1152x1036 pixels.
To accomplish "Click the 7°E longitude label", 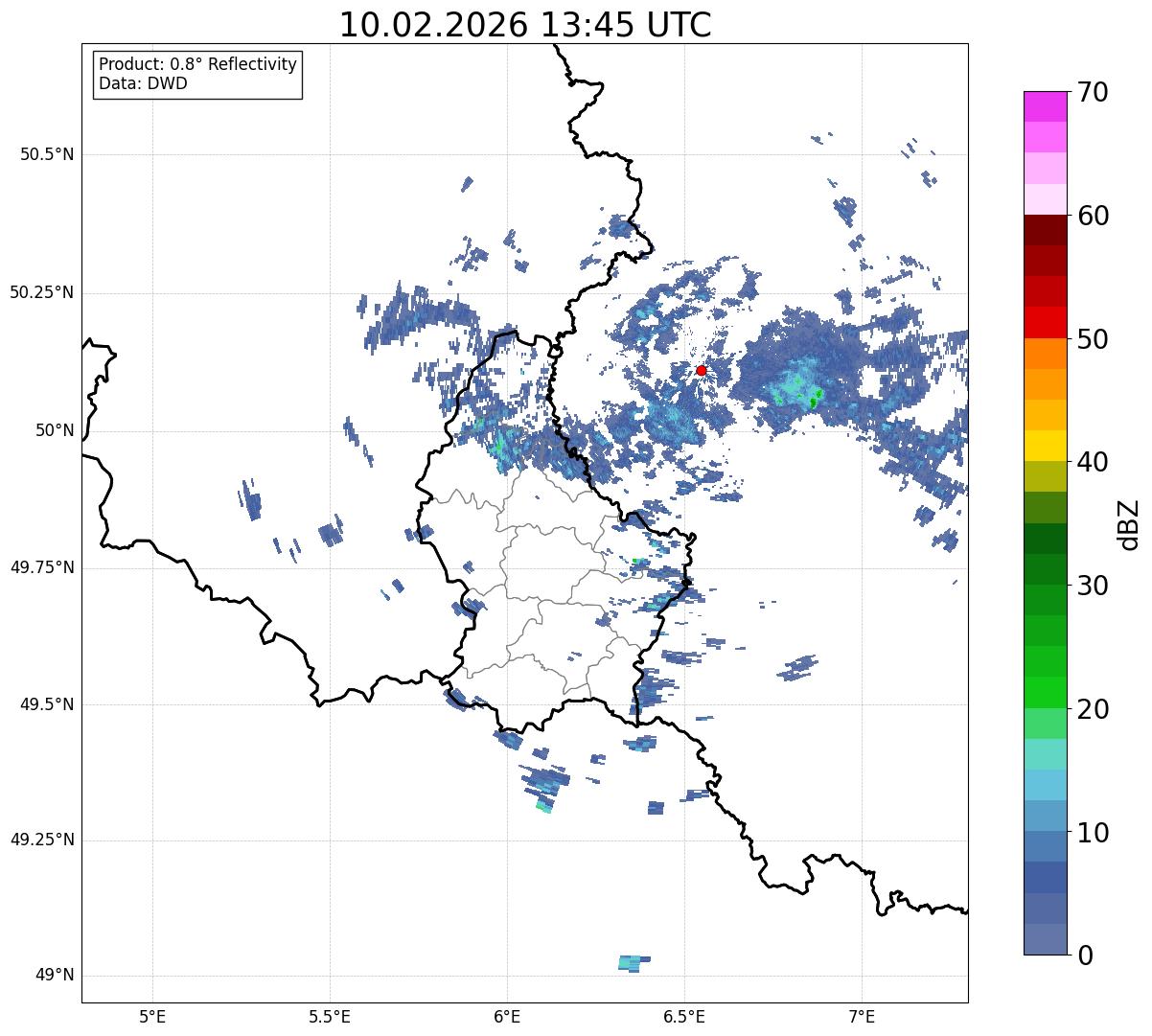I will tap(862, 1016).
